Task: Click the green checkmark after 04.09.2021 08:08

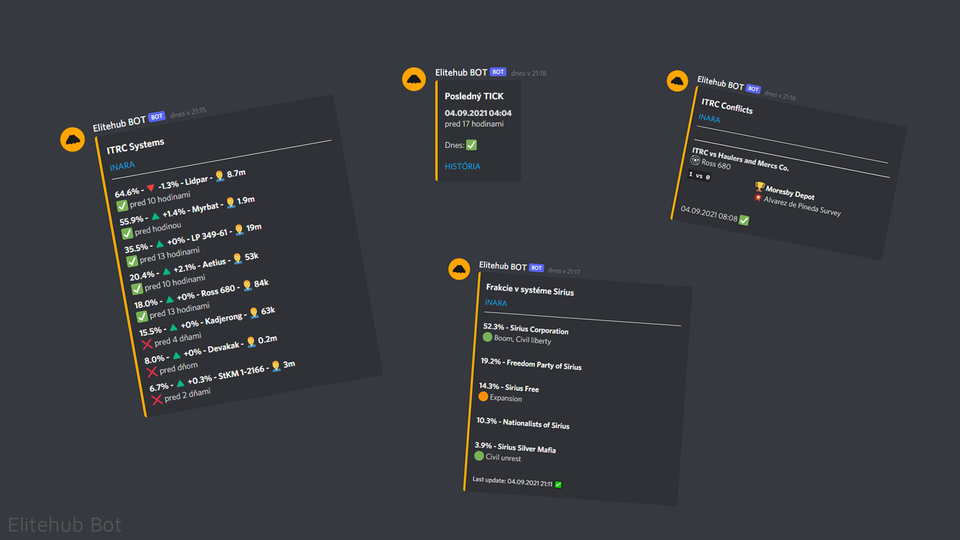Action: tap(744, 220)
